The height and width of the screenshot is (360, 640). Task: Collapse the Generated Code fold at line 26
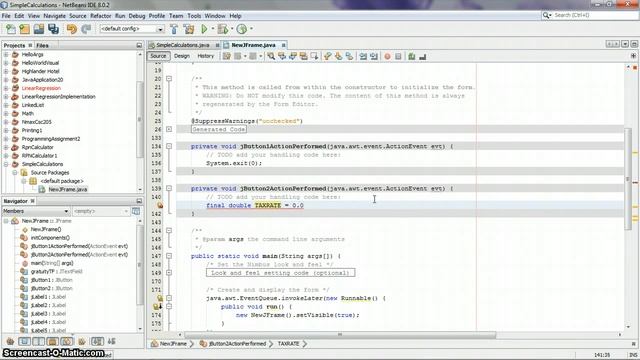point(169,129)
